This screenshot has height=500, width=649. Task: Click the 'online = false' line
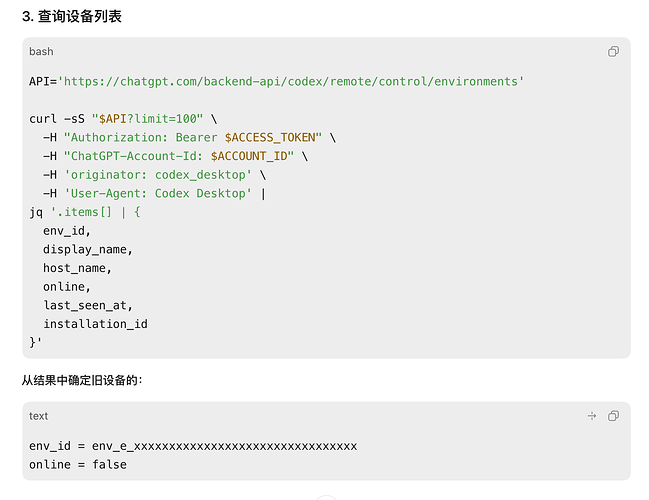[78, 465]
